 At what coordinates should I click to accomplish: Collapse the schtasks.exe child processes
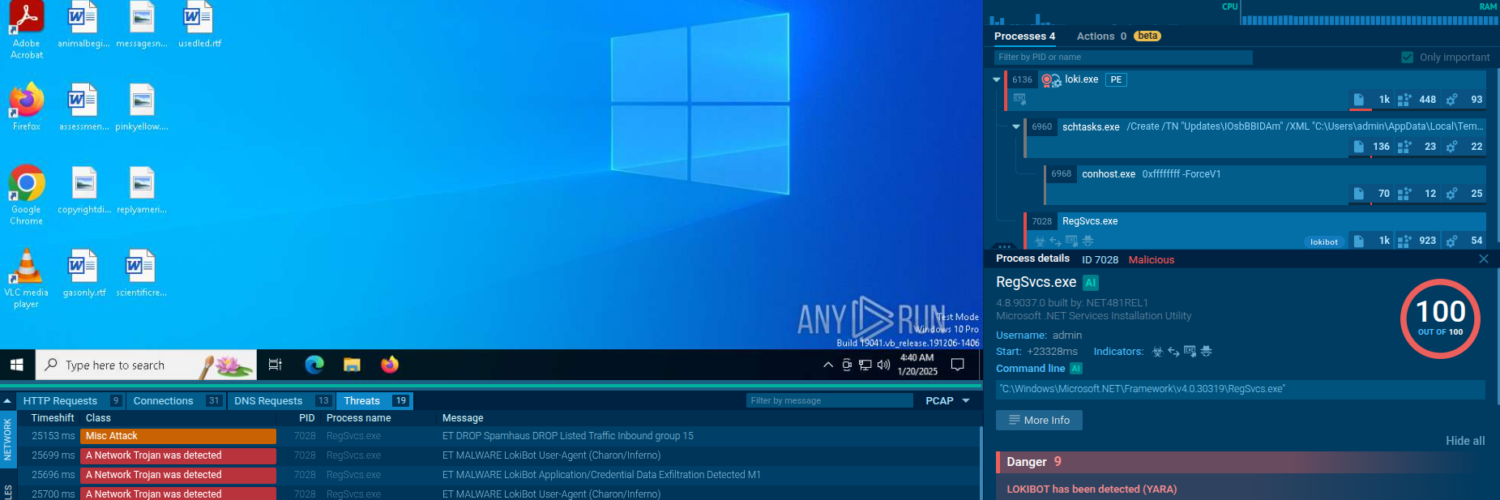coord(1016,127)
